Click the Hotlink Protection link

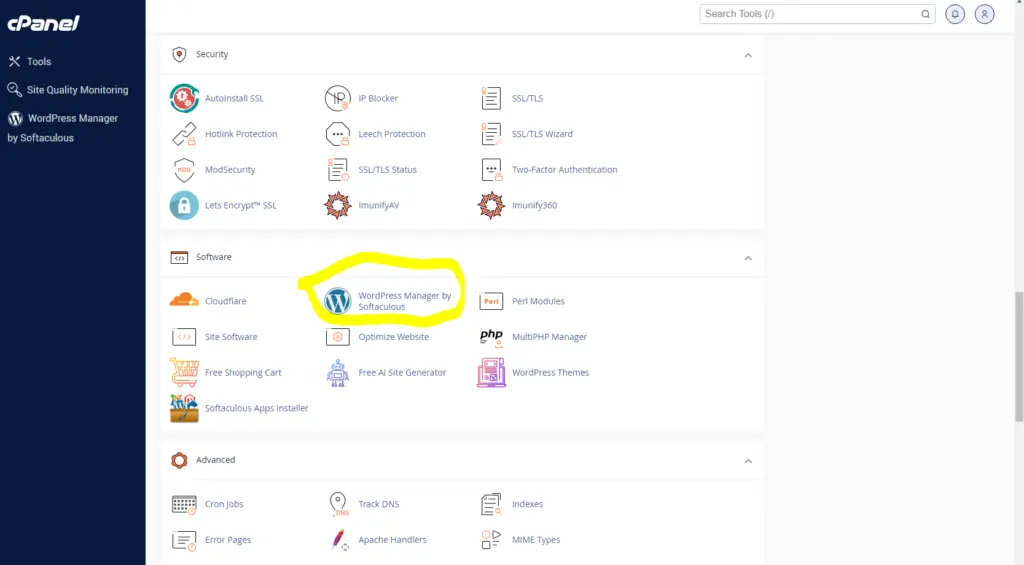[241, 134]
